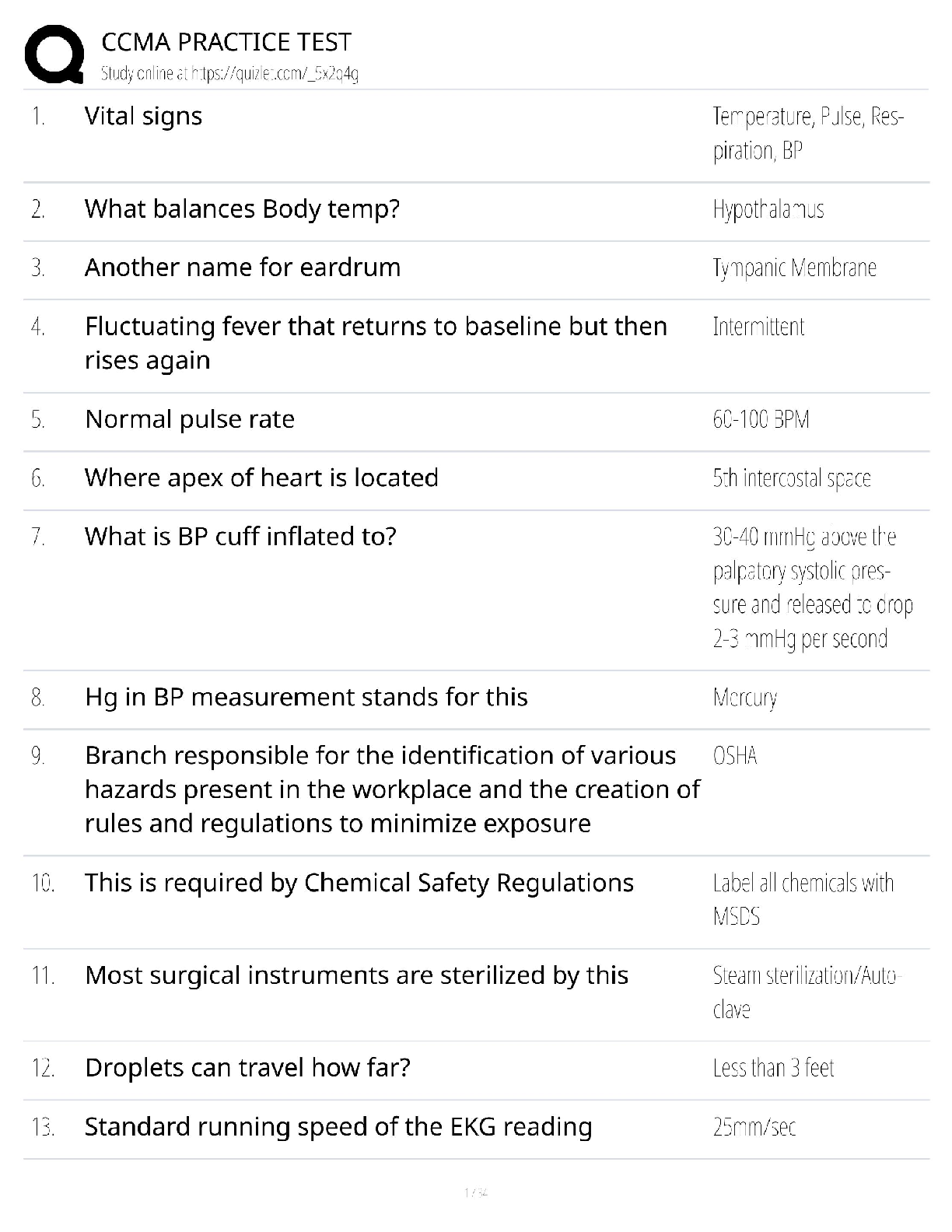Select the 'OSHA' definition
The height and width of the screenshot is (1232, 952).
(734, 756)
